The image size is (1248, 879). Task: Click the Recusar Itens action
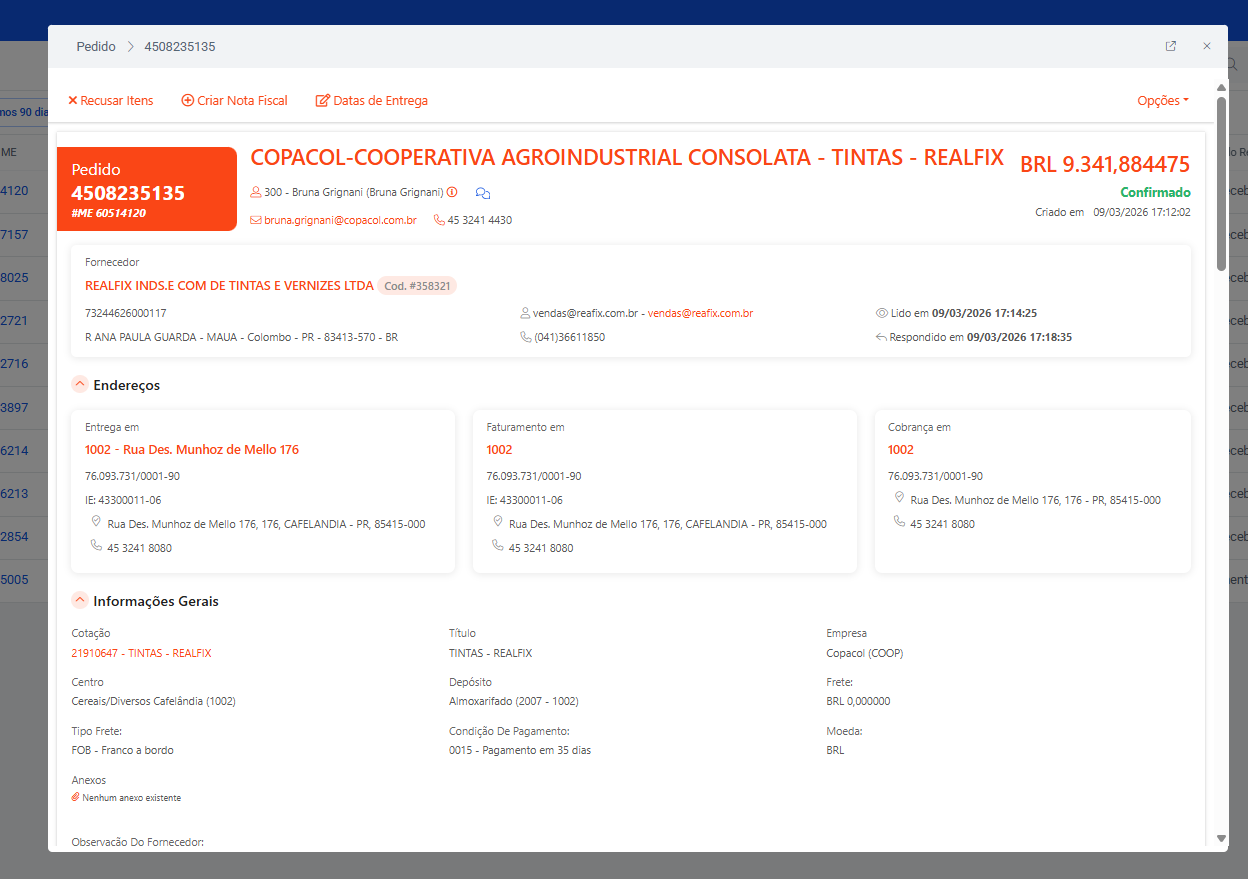click(110, 101)
